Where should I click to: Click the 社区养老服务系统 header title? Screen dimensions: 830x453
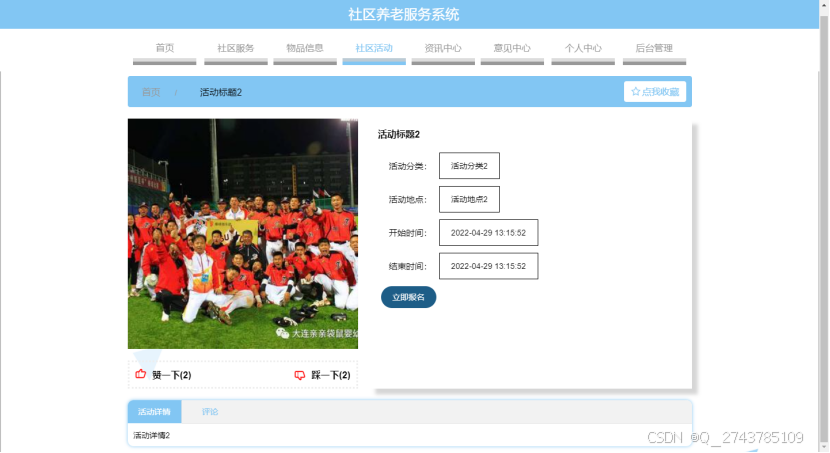click(403, 14)
